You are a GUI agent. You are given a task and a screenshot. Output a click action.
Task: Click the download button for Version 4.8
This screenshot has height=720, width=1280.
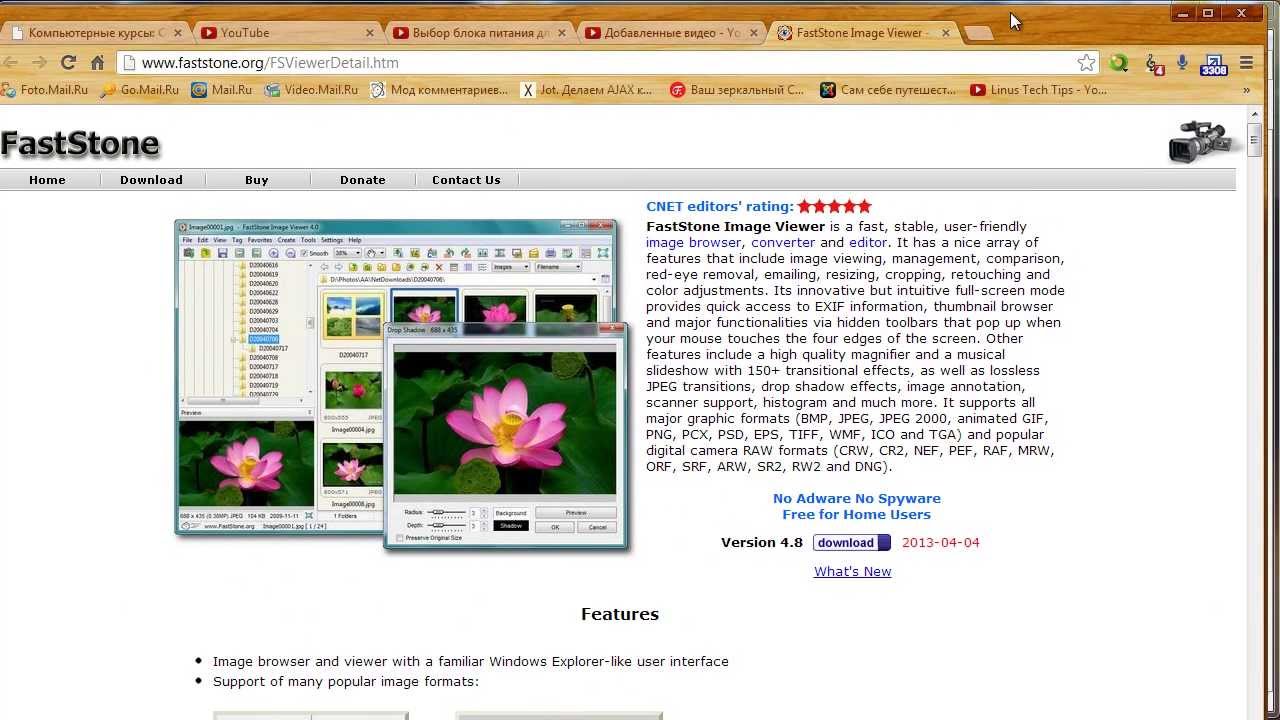(851, 543)
